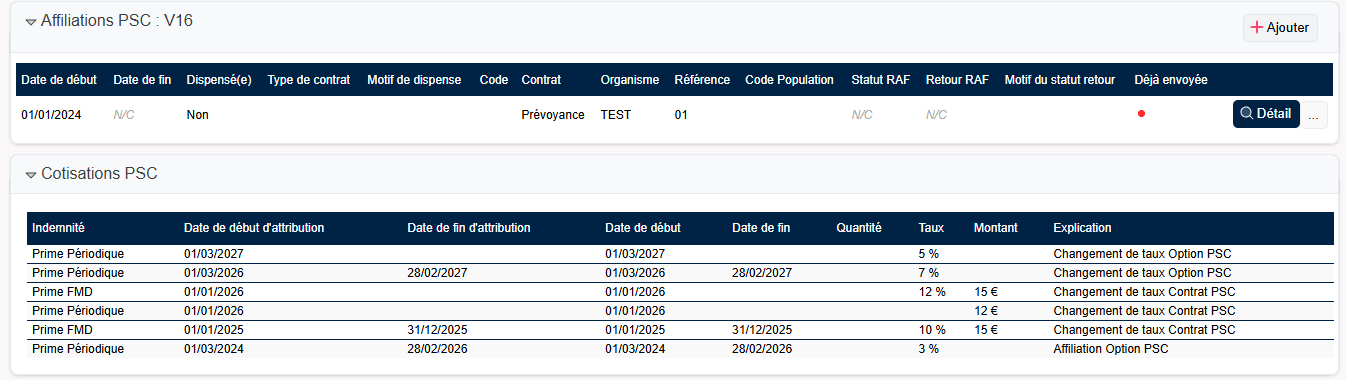Open the ellipsis menu beside Détail
The image size is (1346, 380).
(x=1314, y=115)
